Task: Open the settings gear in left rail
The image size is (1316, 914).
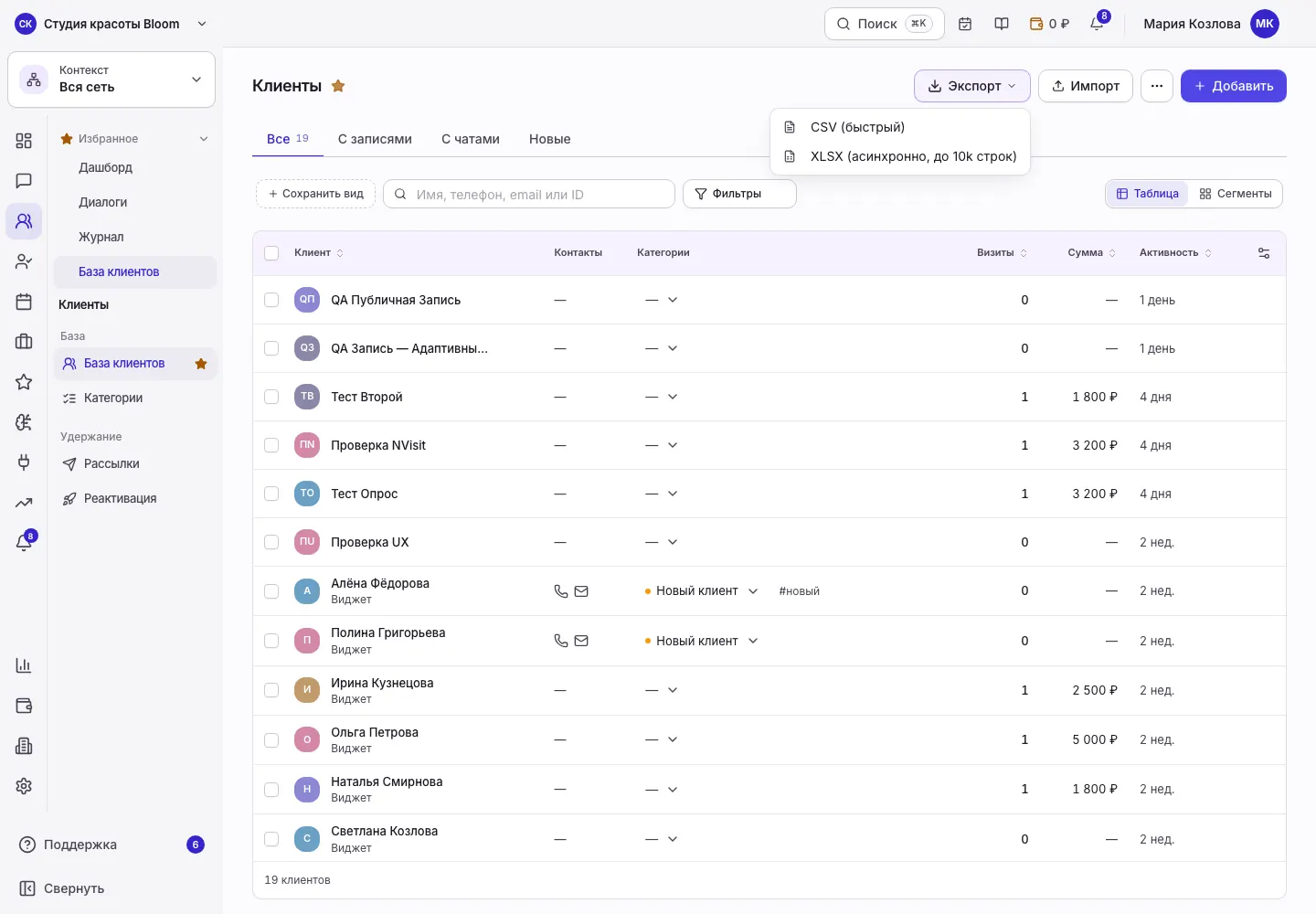Action: pos(24,786)
